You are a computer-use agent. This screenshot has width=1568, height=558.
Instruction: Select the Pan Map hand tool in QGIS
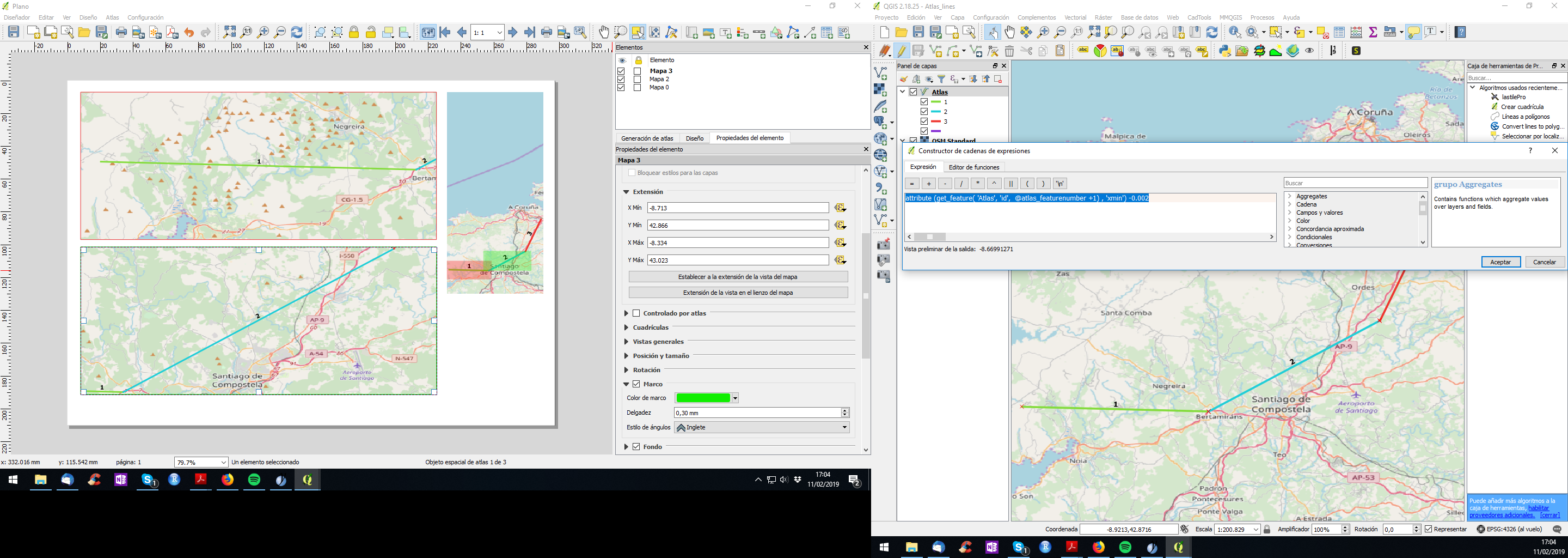click(1010, 32)
